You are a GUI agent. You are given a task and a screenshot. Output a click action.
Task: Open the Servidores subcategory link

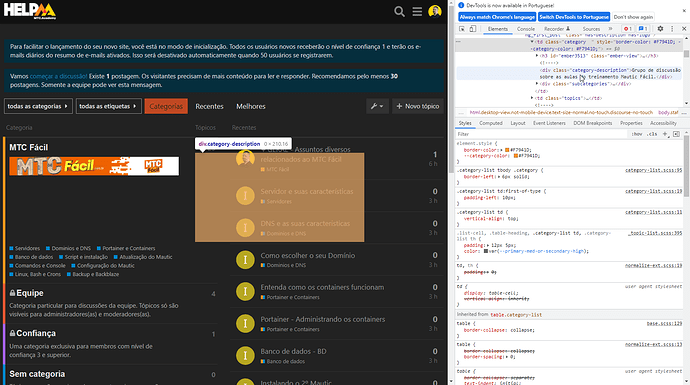[27, 248]
